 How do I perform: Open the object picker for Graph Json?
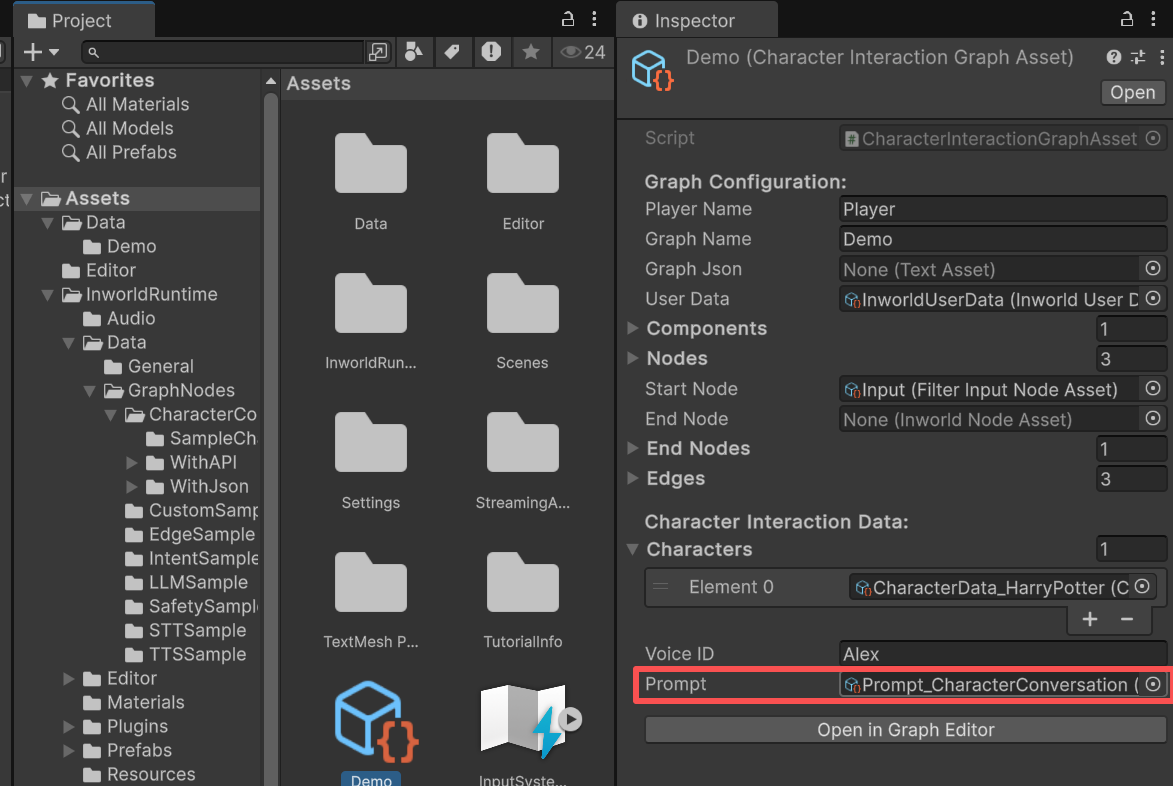(1153, 268)
